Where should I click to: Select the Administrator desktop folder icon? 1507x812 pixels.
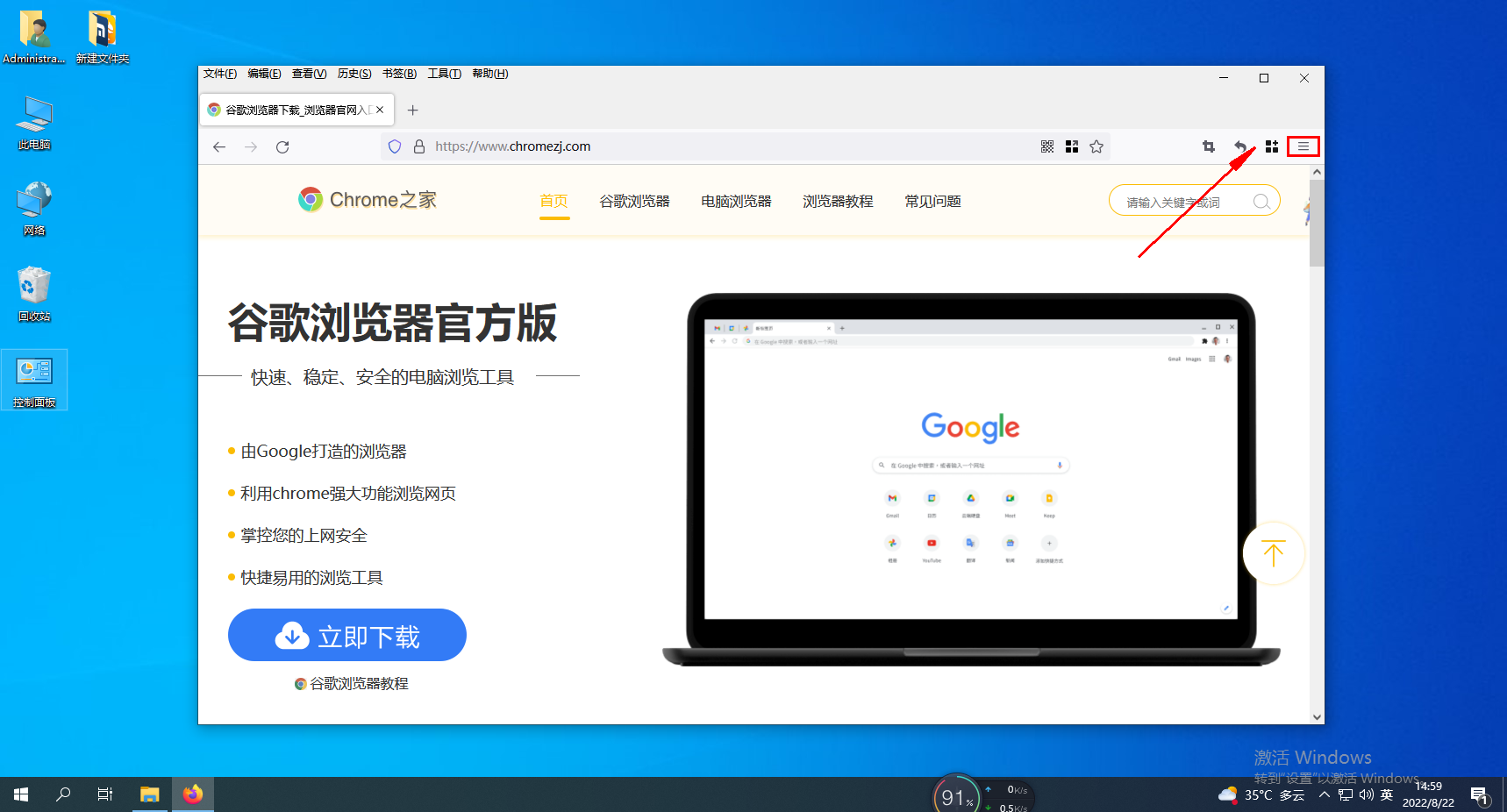(34, 37)
